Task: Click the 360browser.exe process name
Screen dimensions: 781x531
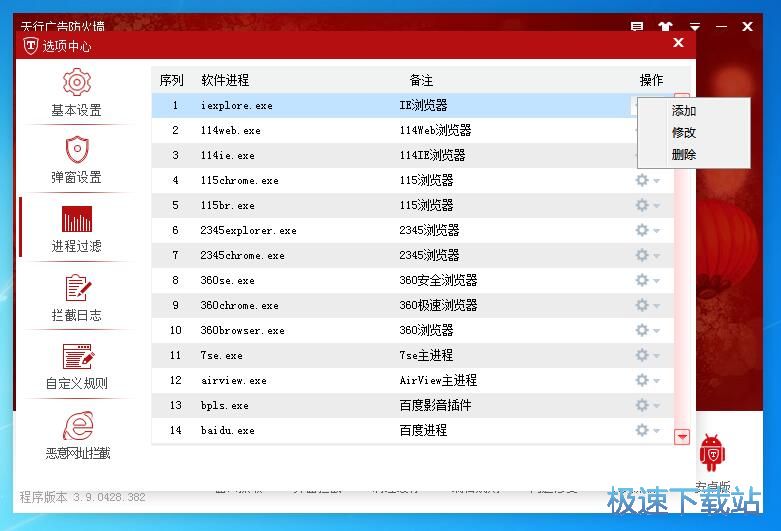Action: tap(243, 330)
